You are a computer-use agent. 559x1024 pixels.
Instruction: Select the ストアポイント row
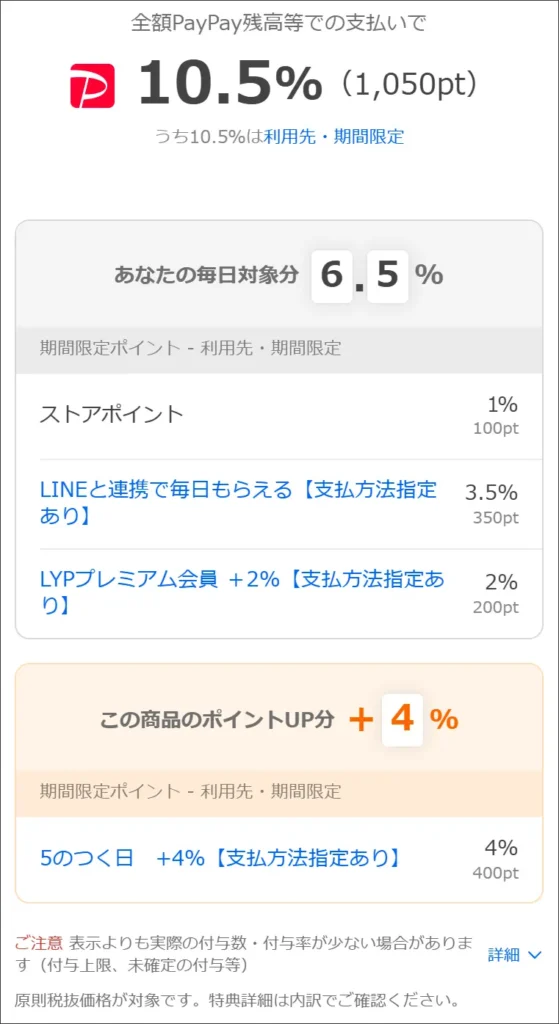pos(279,415)
